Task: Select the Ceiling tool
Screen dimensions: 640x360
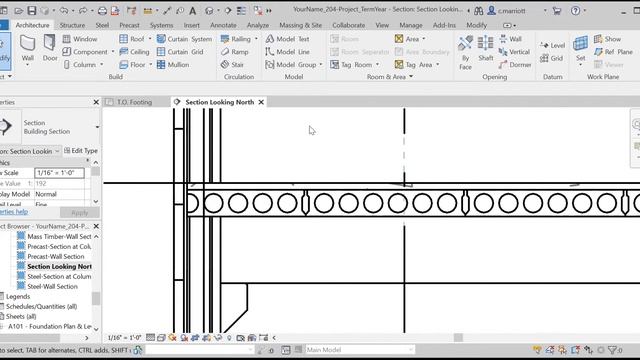Action: (x=134, y=52)
